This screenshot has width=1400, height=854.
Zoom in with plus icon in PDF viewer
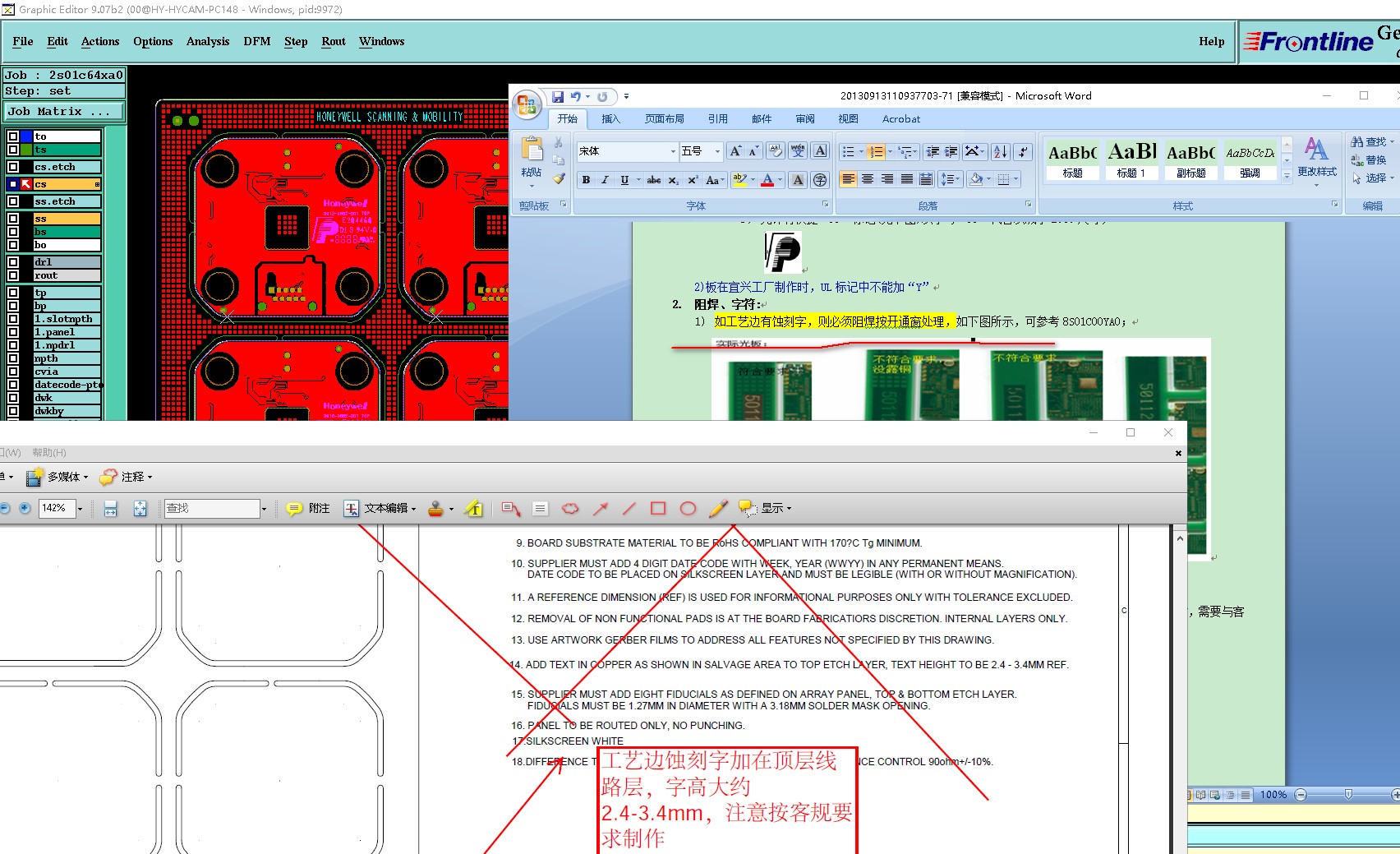point(25,508)
